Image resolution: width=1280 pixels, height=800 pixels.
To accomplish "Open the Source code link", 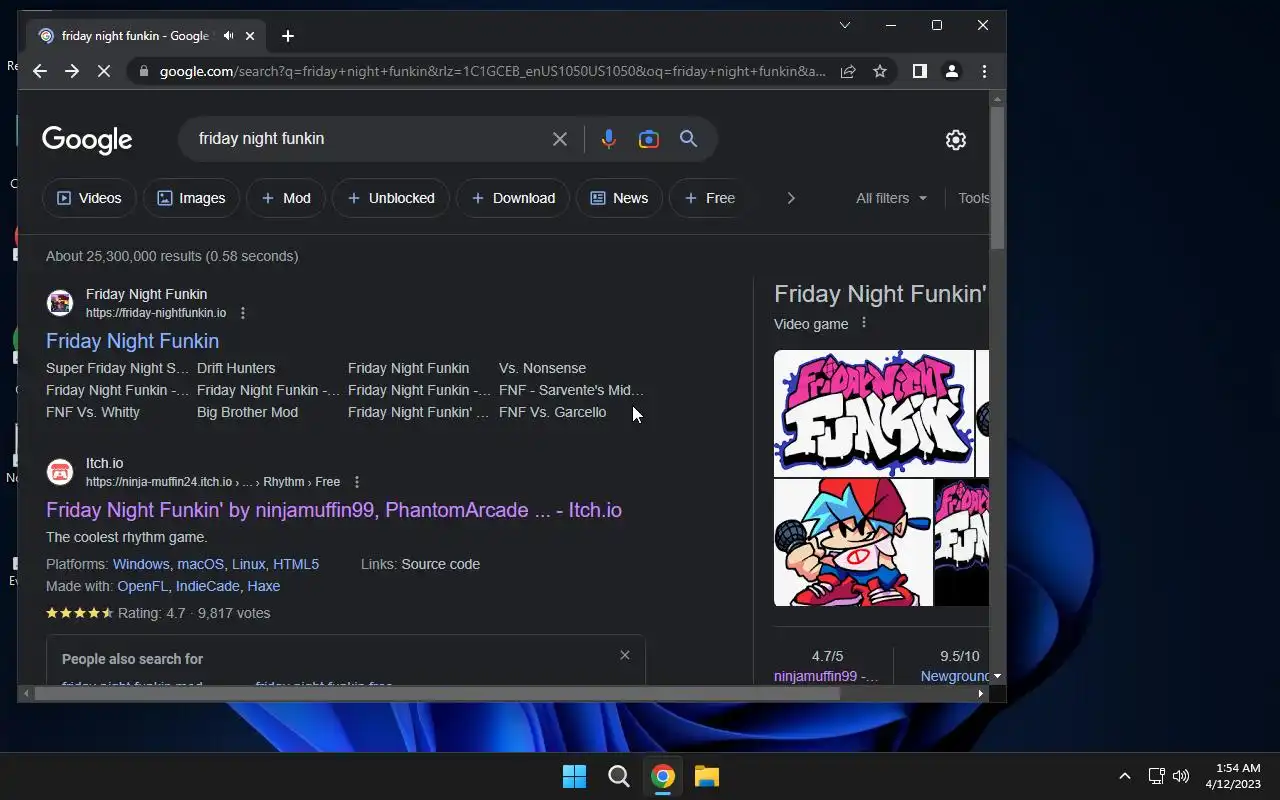I will click(441, 564).
